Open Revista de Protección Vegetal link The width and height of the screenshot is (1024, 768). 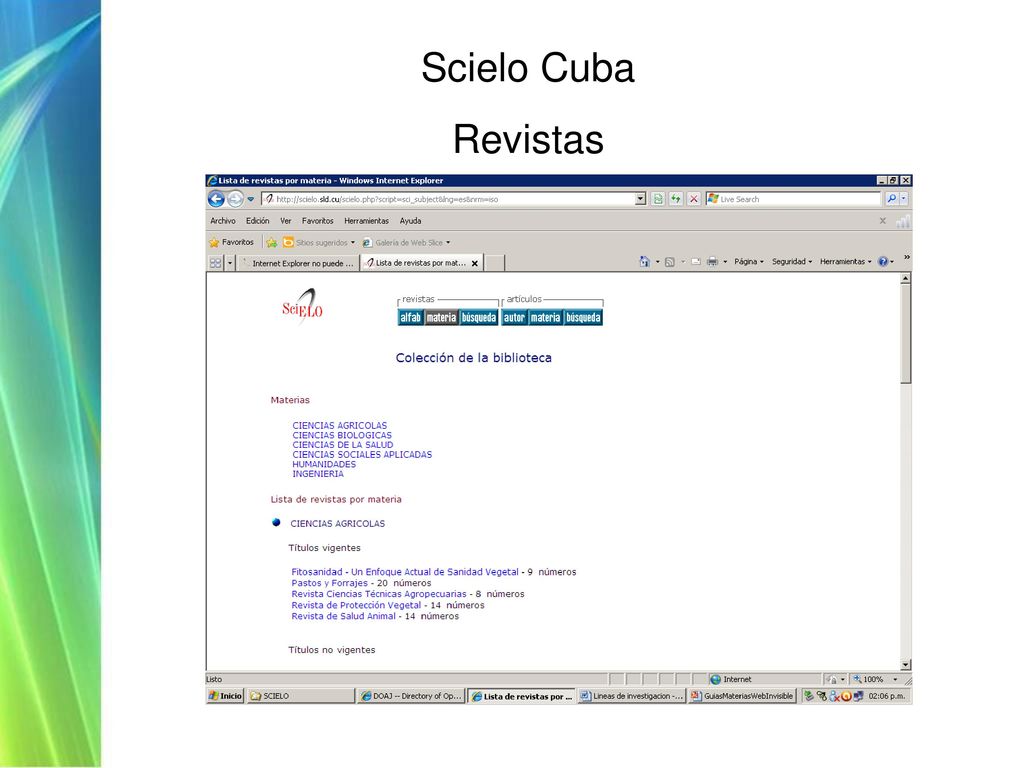[356, 605]
